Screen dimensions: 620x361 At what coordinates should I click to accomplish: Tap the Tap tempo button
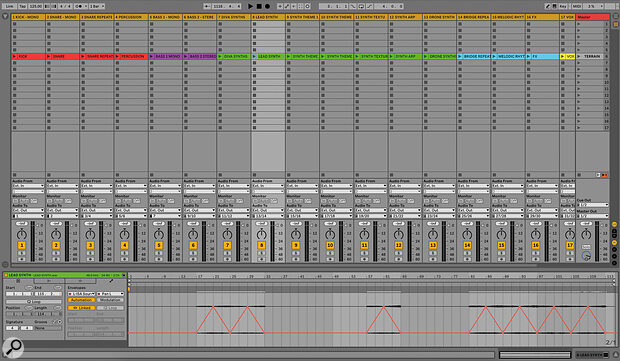(23, 6)
